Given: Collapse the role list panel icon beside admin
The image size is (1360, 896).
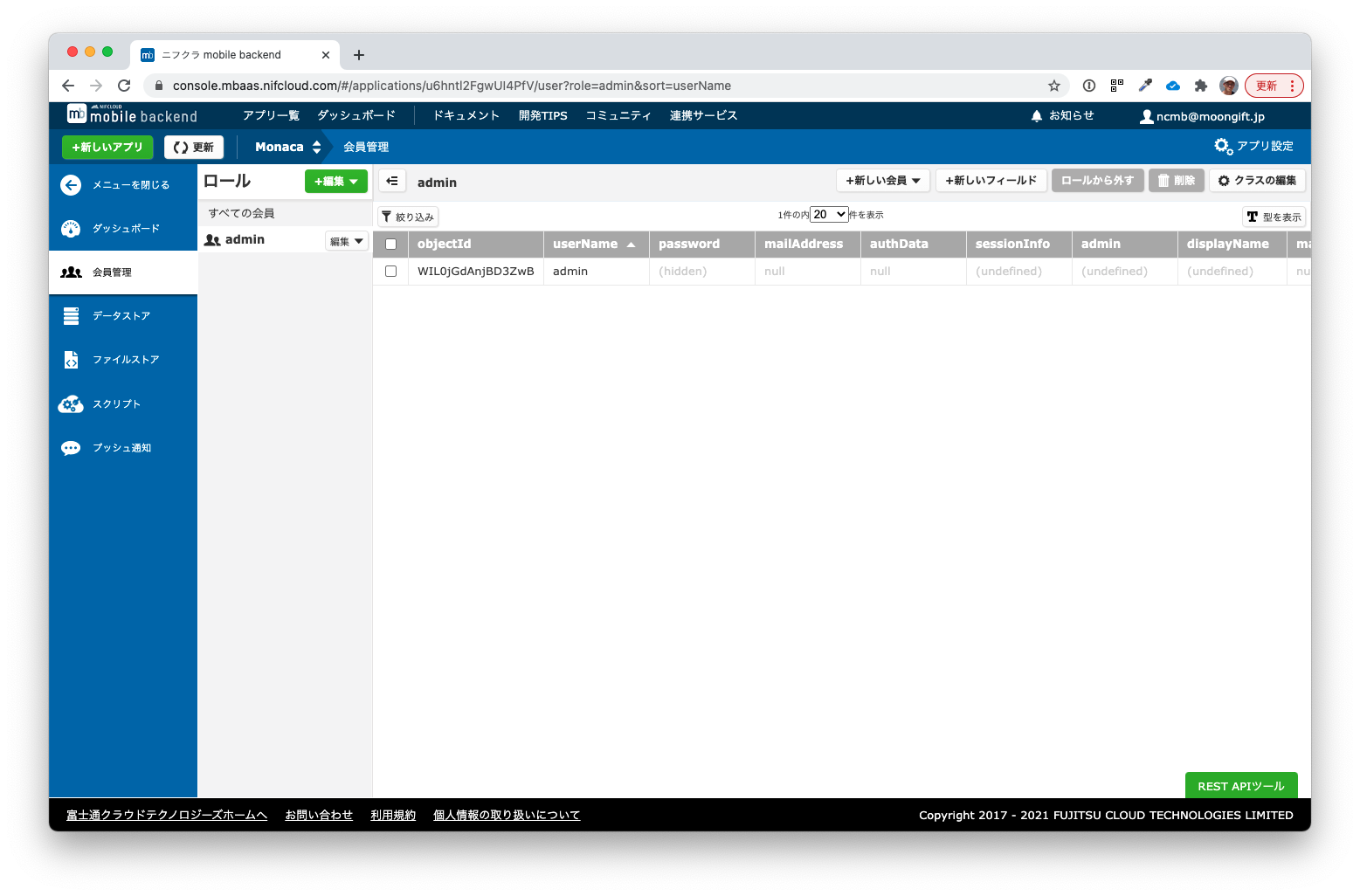Looking at the screenshot, I should coord(392,181).
